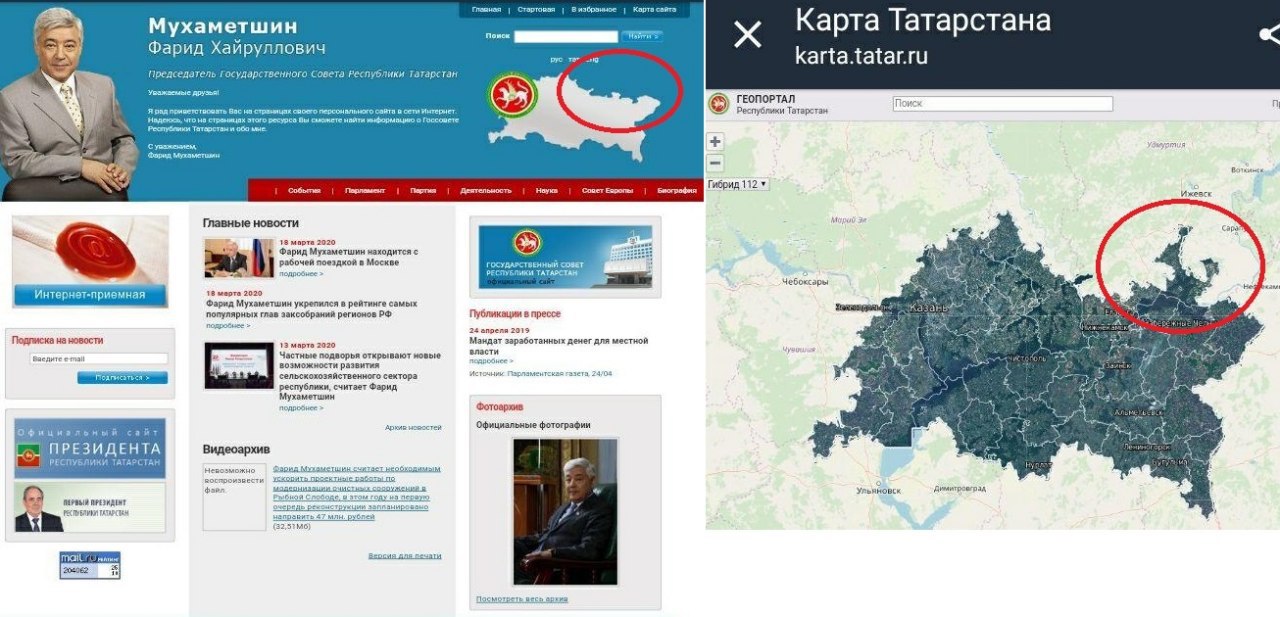Click the Геопортал emblem logo
Image resolution: width=1280 pixels, height=617 pixels.
coord(719,104)
